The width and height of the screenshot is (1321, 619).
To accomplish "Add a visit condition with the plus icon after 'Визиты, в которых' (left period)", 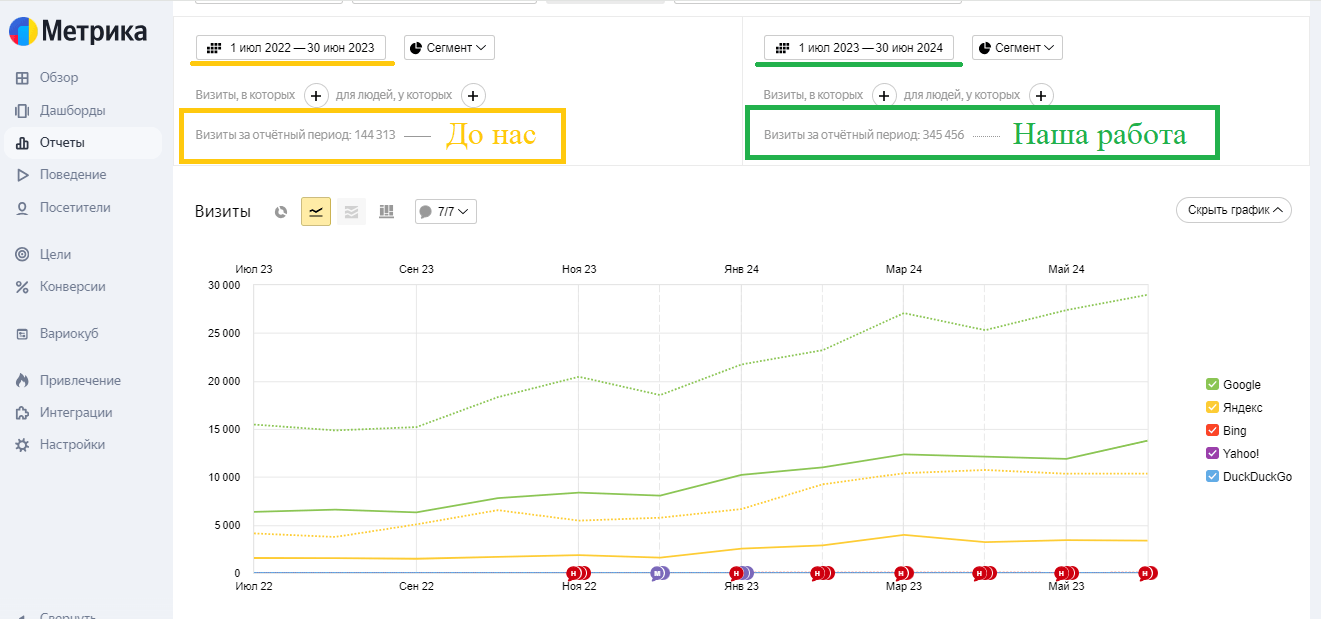I will click(x=315, y=95).
